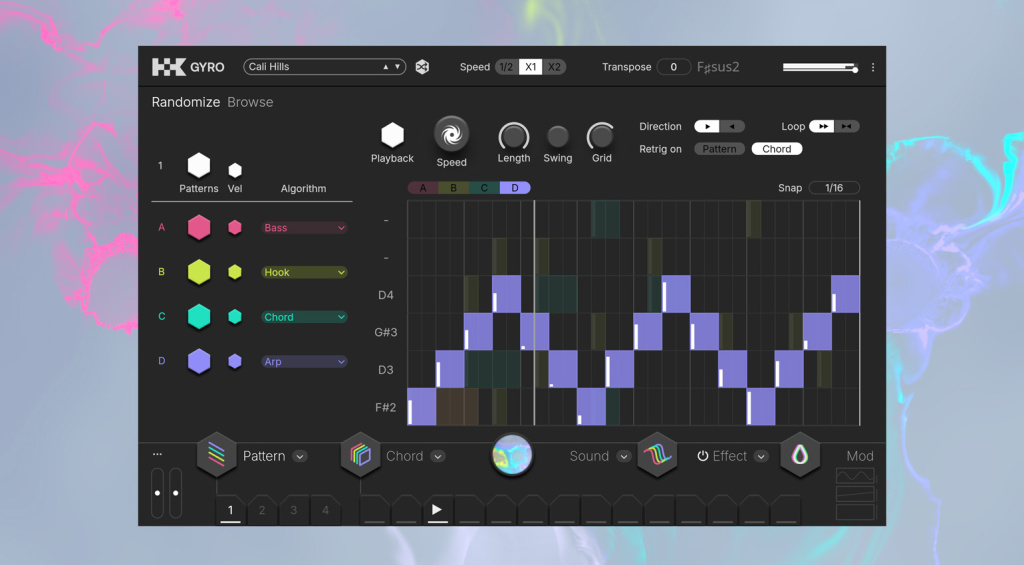The height and width of the screenshot is (565, 1024).
Task: Click the central iridescent orb button
Action: 512,455
